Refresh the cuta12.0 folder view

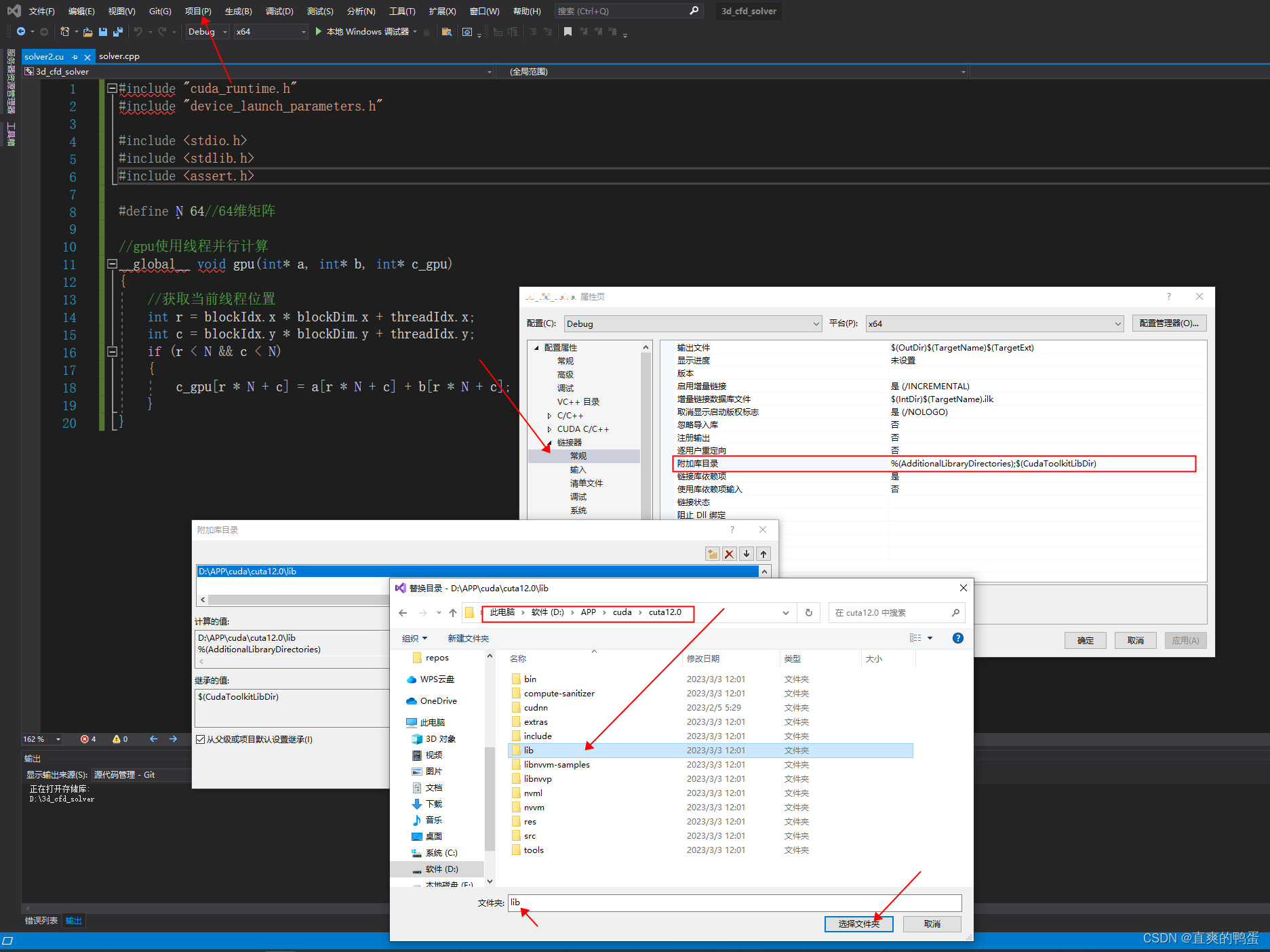coord(808,612)
